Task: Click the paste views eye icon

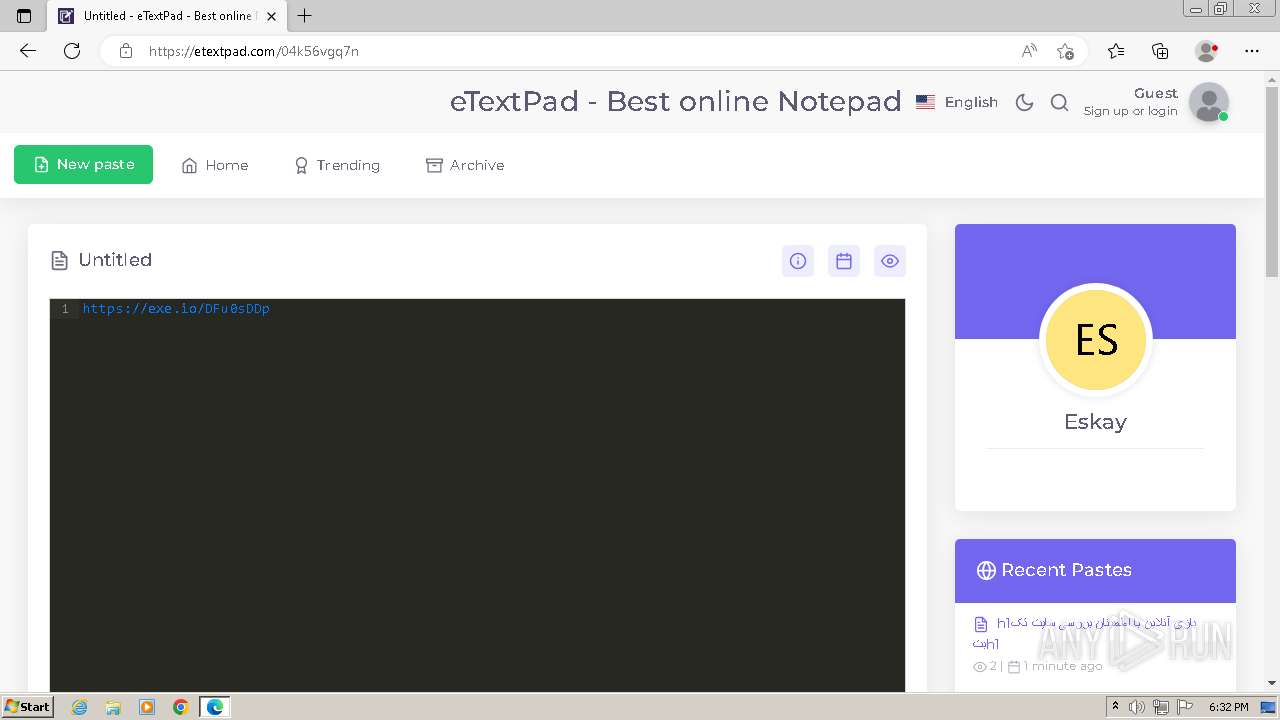Action: pyautogui.click(x=890, y=261)
